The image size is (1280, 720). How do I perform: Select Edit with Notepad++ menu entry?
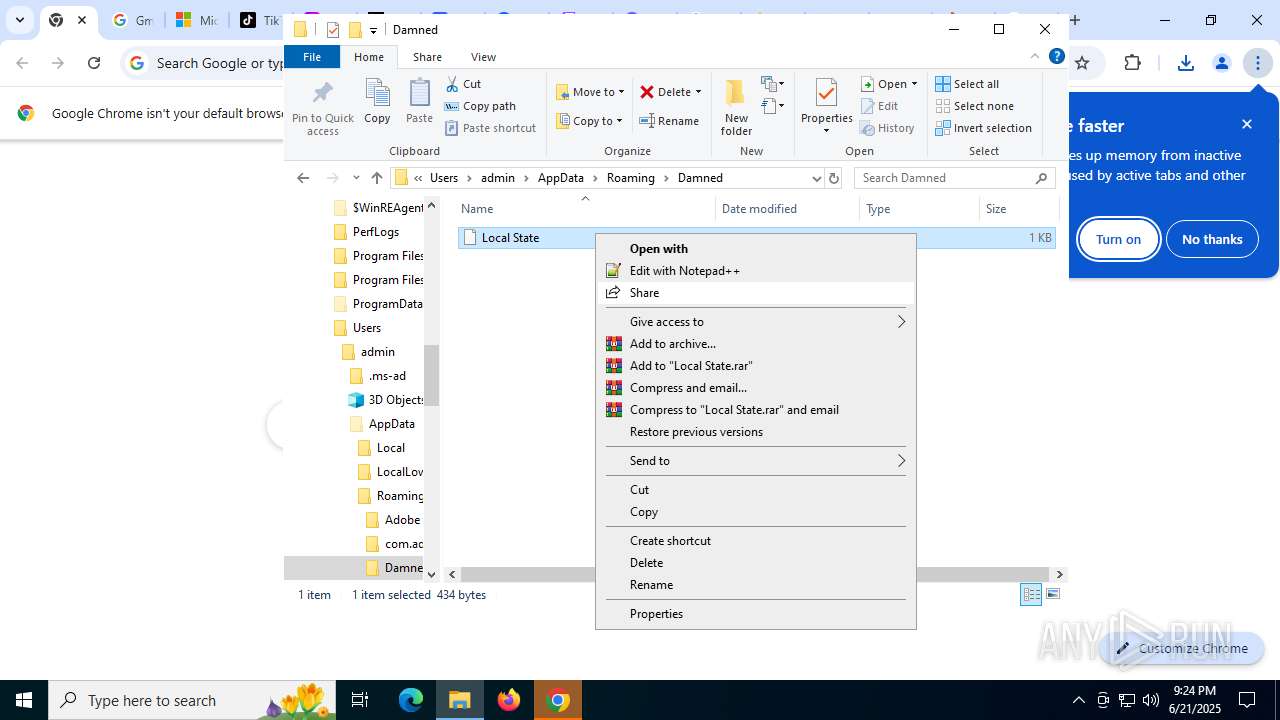pyautogui.click(x=755, y=271)
